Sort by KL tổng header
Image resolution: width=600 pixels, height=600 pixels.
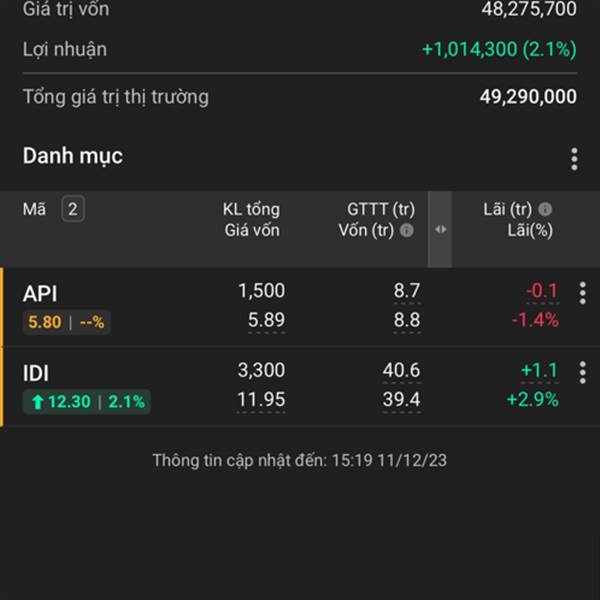click(x=251, y=210)
